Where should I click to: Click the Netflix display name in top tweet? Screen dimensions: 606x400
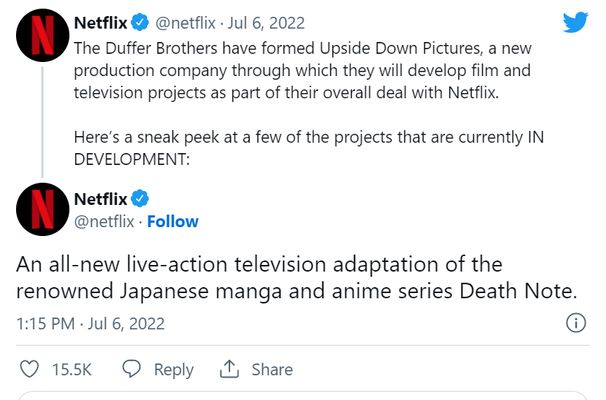100,22
